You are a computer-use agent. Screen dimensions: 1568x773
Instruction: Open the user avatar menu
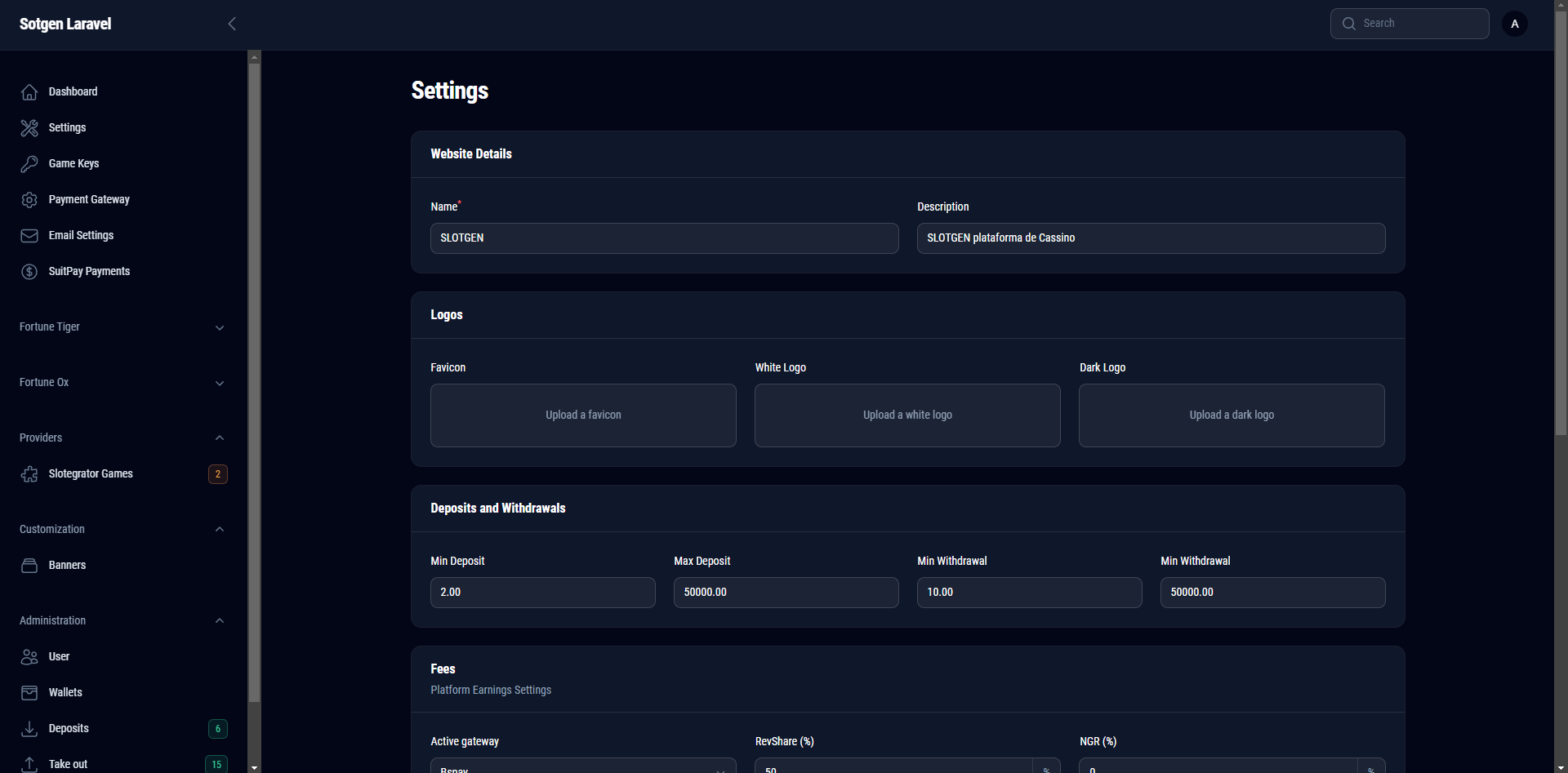click(x=1514, y=24)
